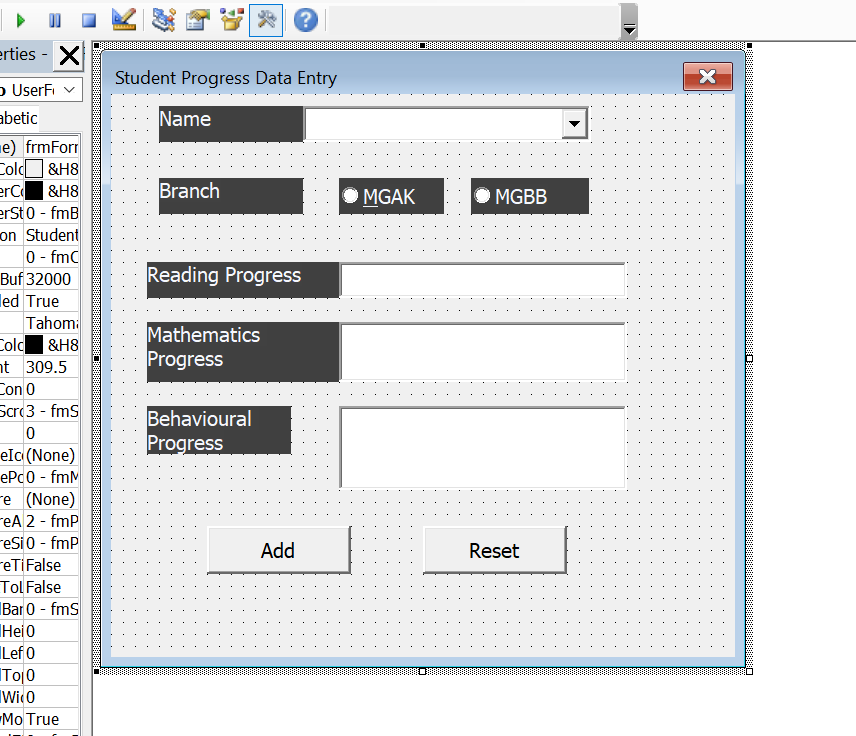Select the 32000 property value

click(52, 279)
